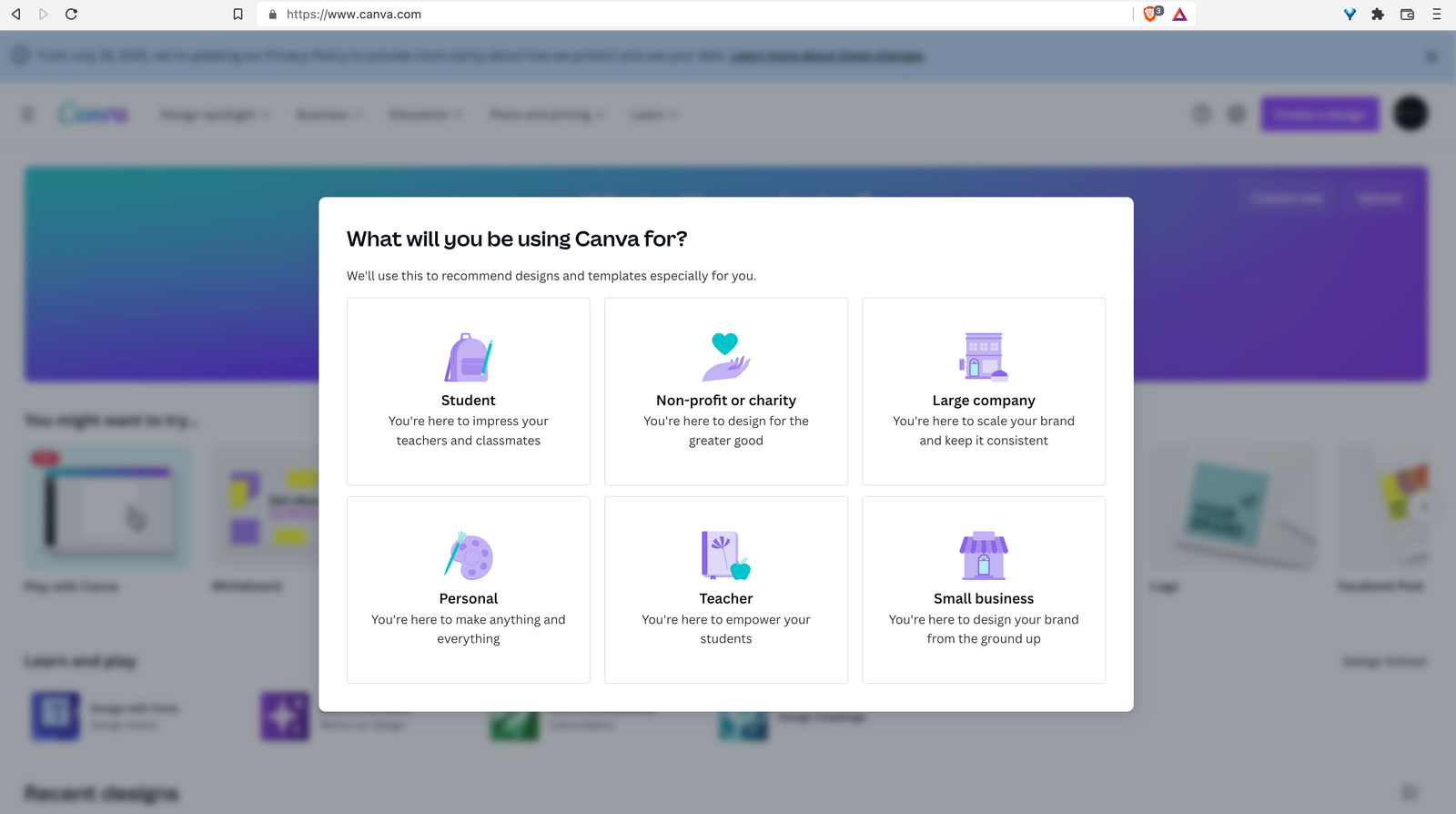Screen dimensions: 1456x814
Task: Click "You're here to empower your students"
Action: 726,629
